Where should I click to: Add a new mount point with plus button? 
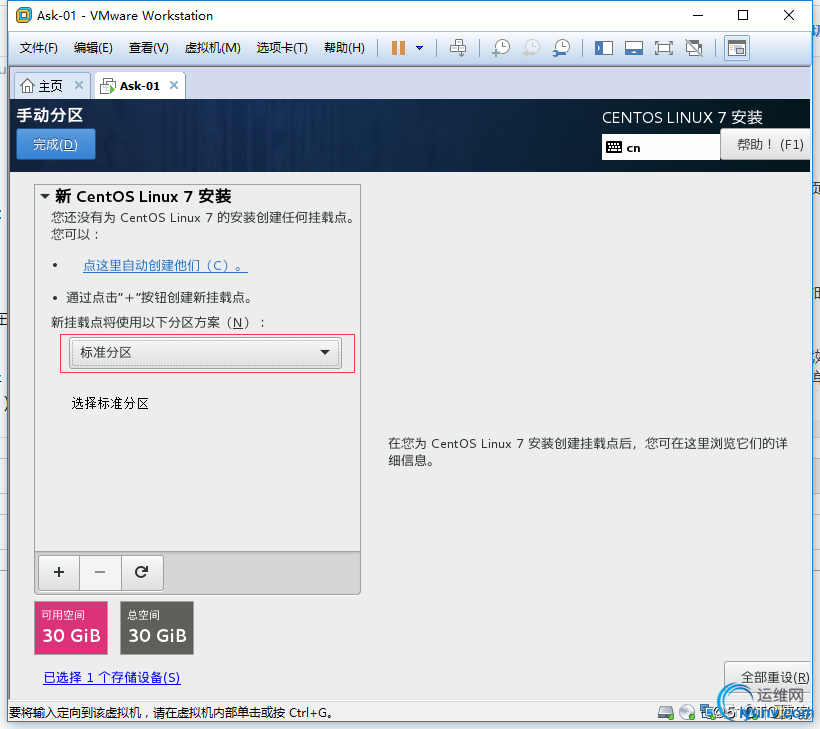click(x=59, y=572)
